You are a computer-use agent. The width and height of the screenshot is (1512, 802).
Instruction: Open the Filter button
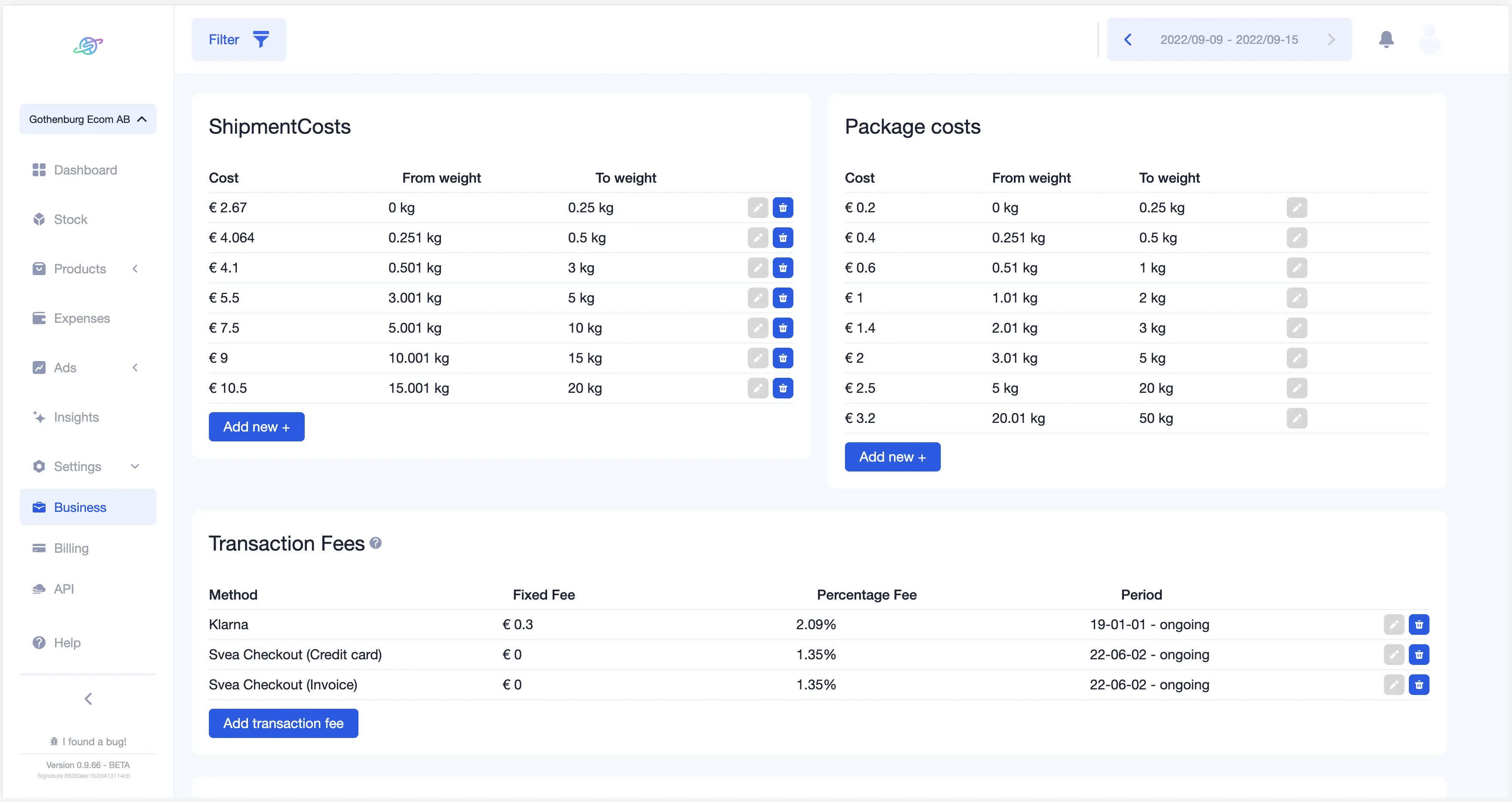[238, 40]
